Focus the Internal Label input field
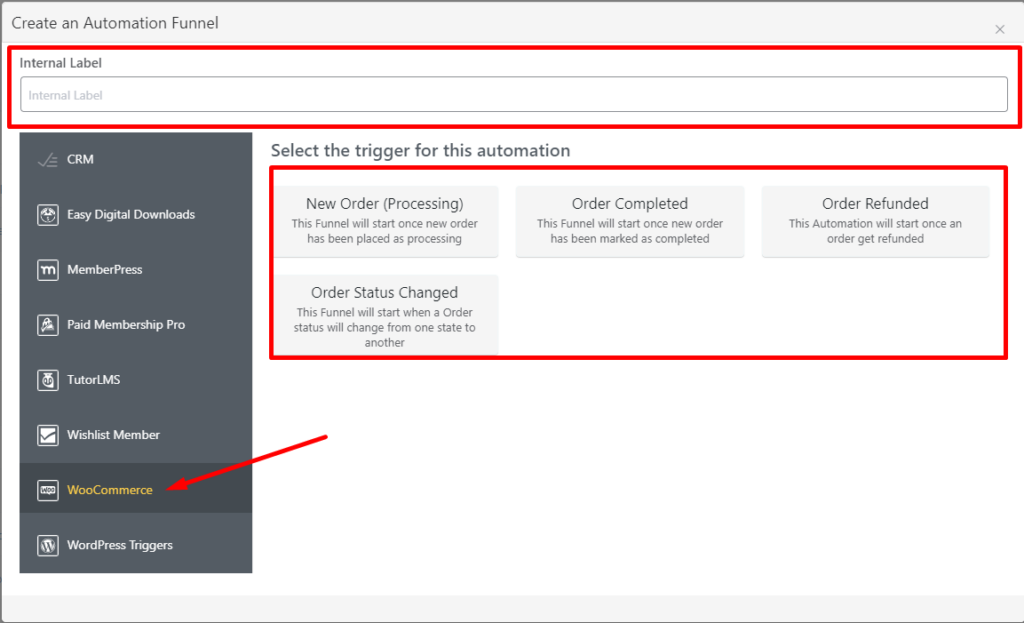Viewport: 1024px width, 623px height. 513,95
